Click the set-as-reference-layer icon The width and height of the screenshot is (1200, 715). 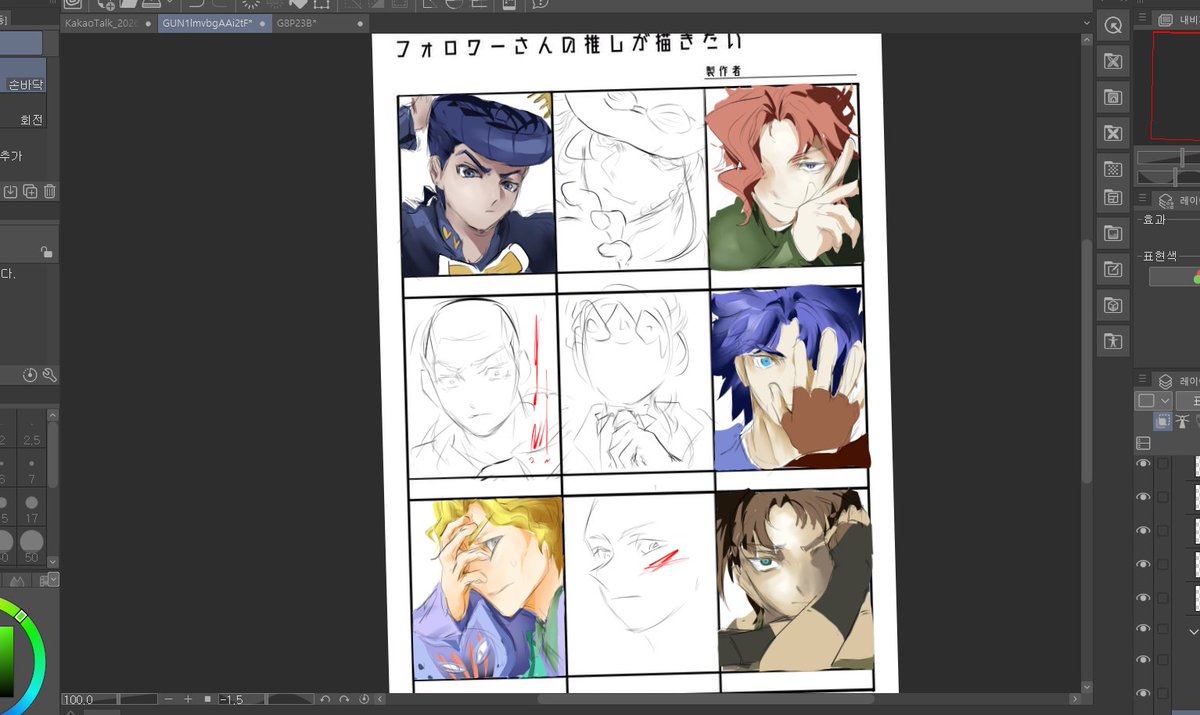1182,421
